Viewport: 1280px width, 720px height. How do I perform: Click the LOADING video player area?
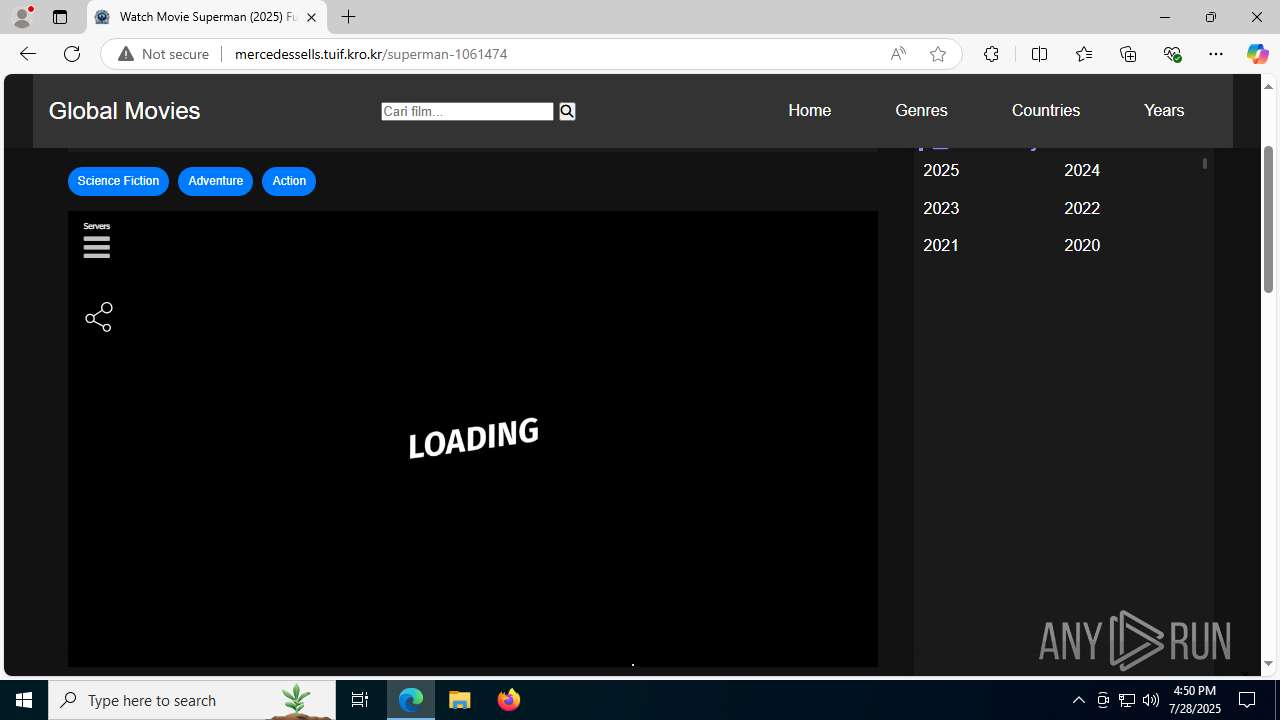click(x=473, y=438)
